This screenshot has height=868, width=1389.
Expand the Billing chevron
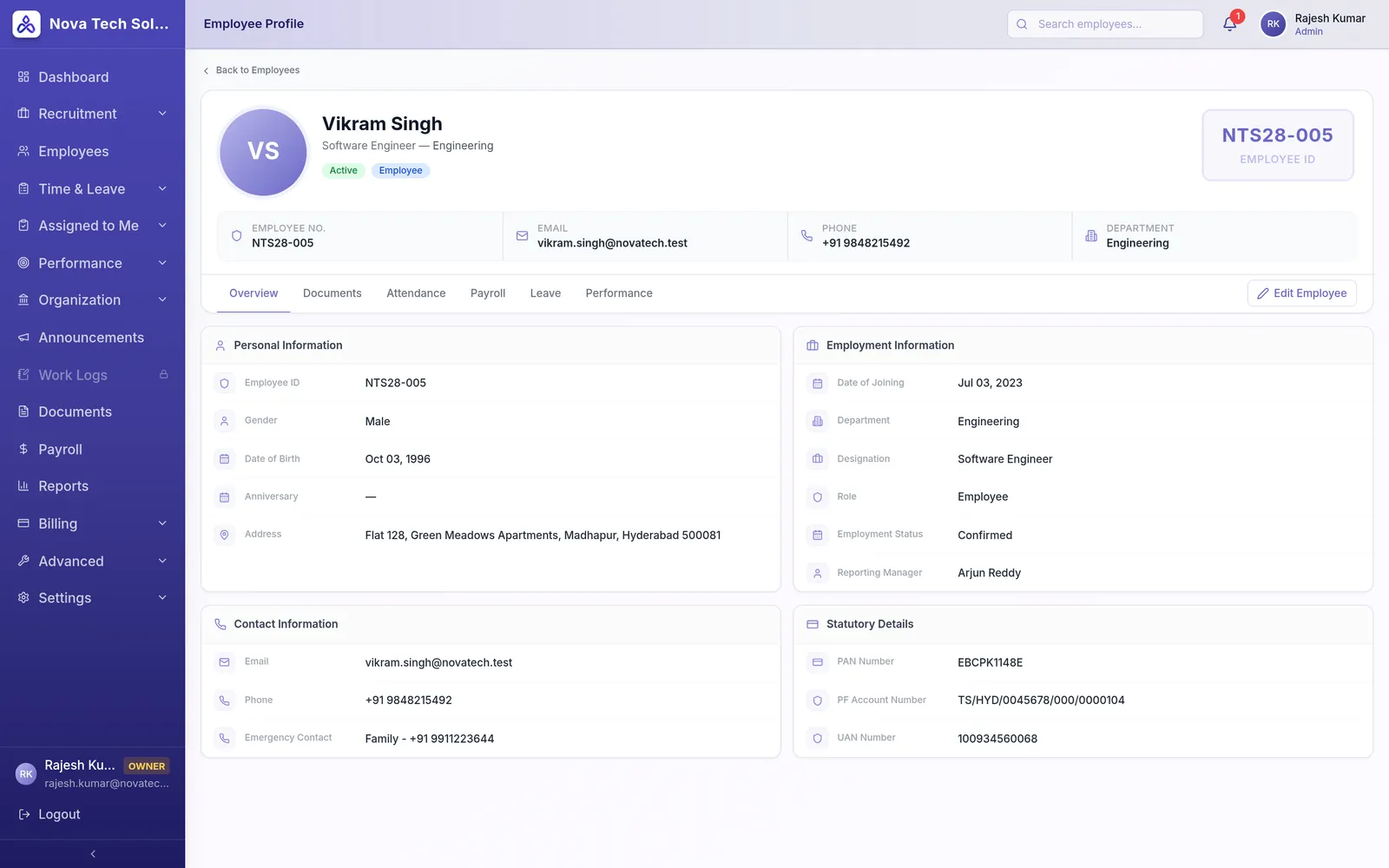[162, 523]
